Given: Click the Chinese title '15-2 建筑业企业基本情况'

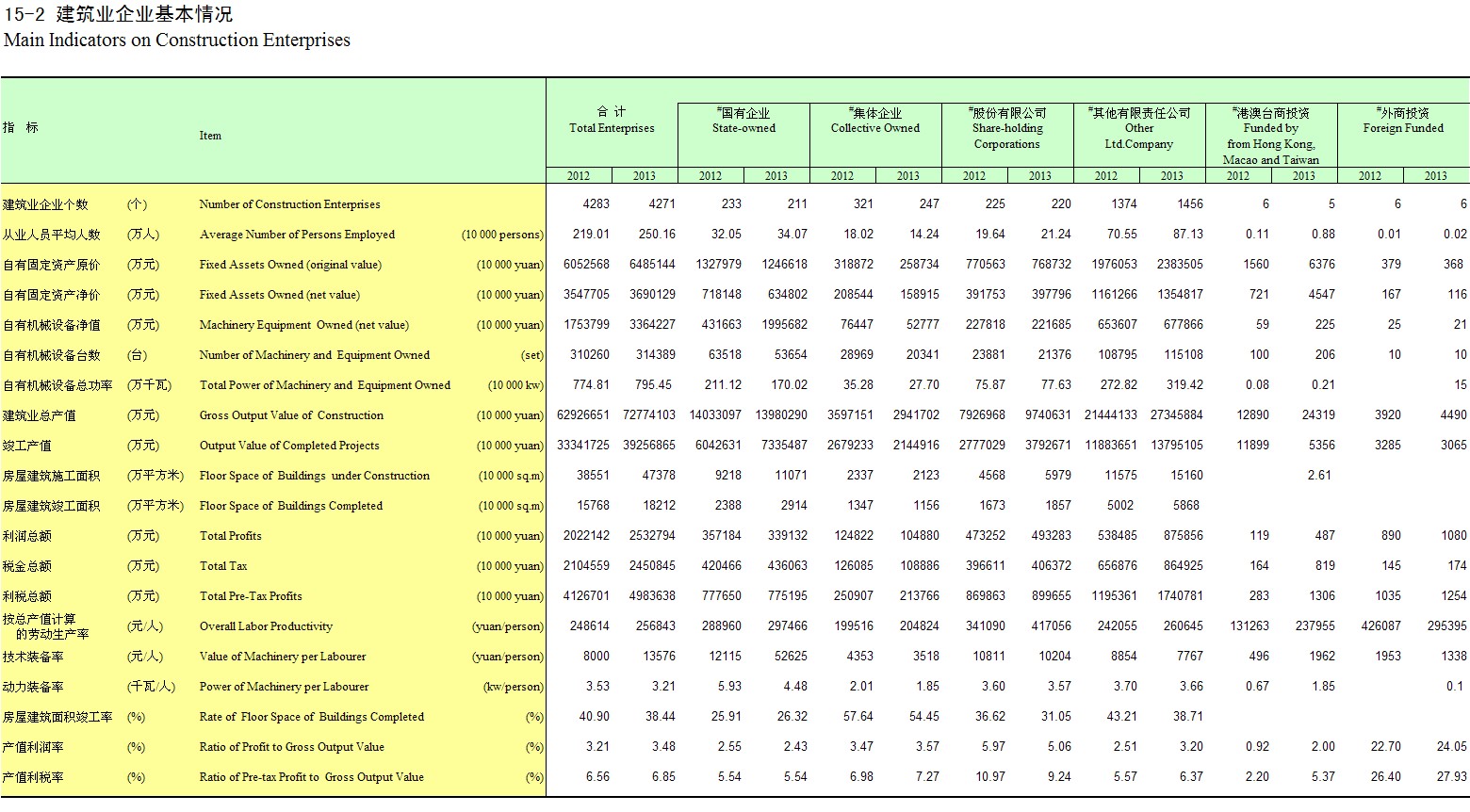Looking at the screenshot, I should click(x=118, y=14).
